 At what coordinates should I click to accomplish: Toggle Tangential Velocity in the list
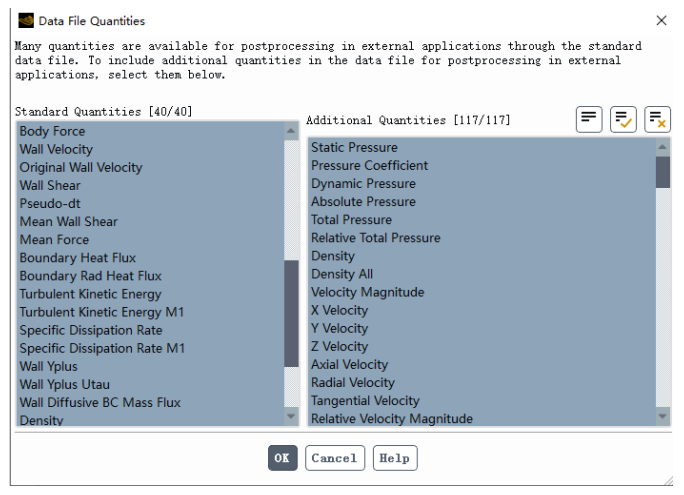(365, 401)
